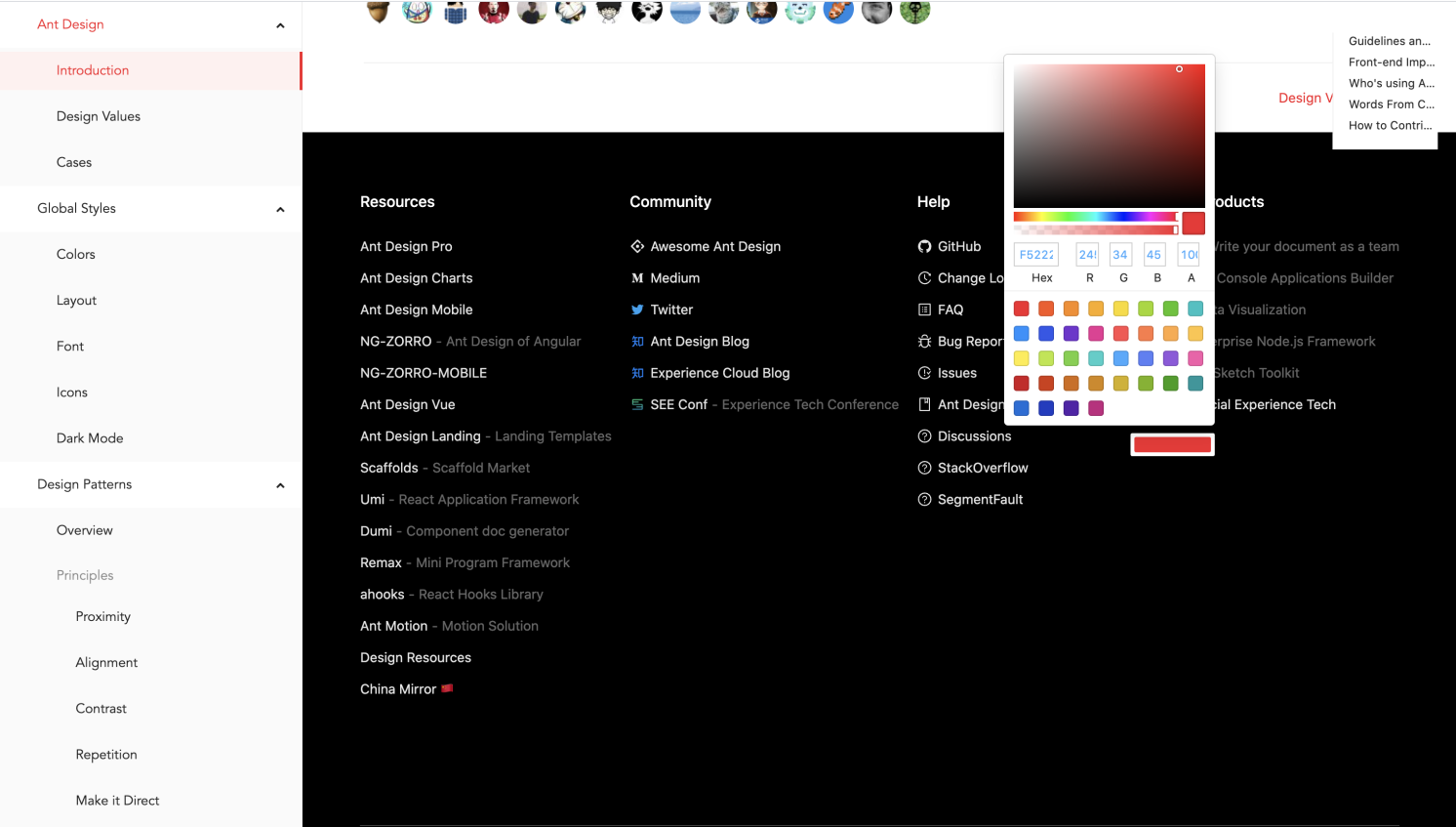Jump to Guidelines an... anchor link

coord(1390,41)
